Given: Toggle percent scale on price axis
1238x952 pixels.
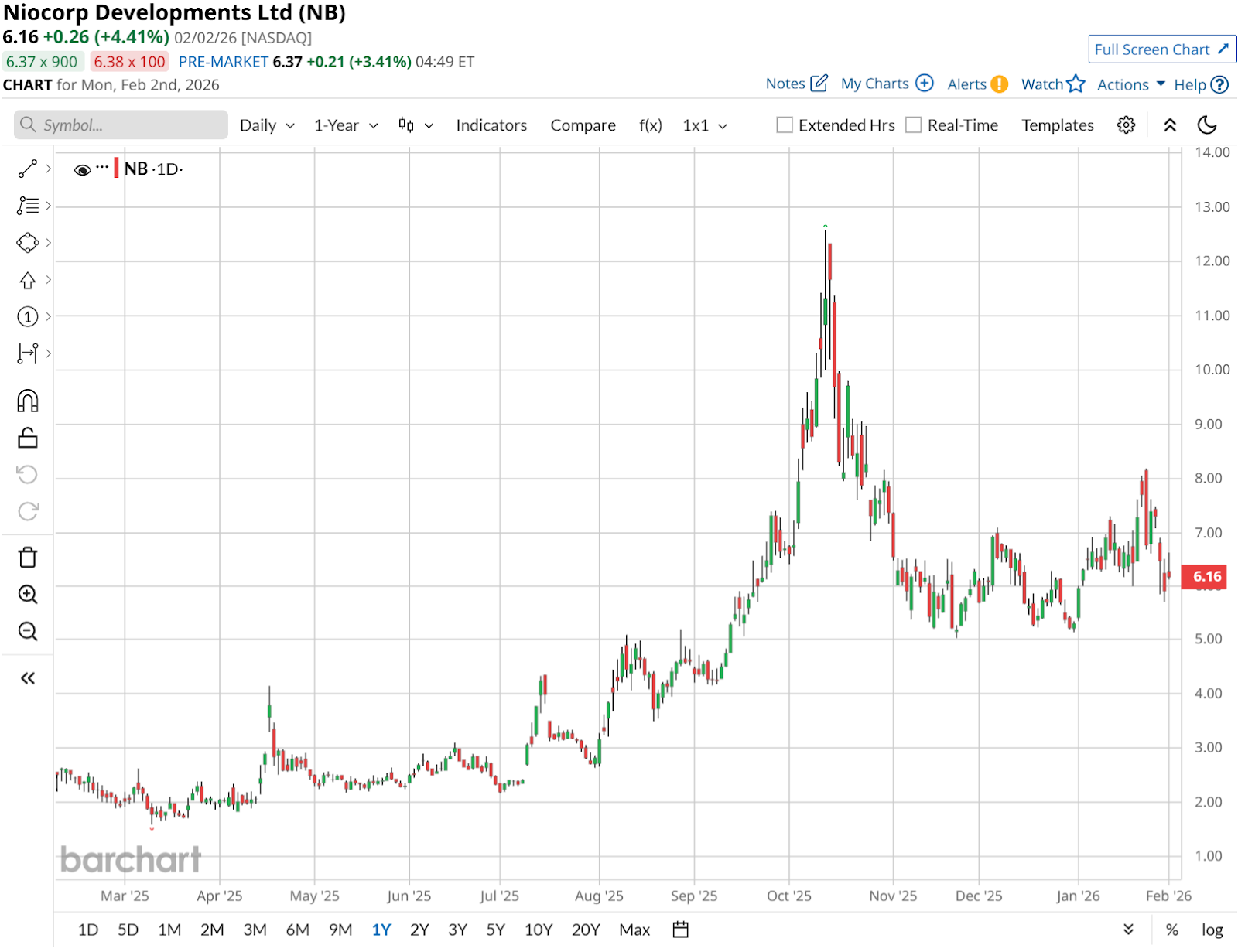Looking at the screenshot, I should [x=1172, y=930].
